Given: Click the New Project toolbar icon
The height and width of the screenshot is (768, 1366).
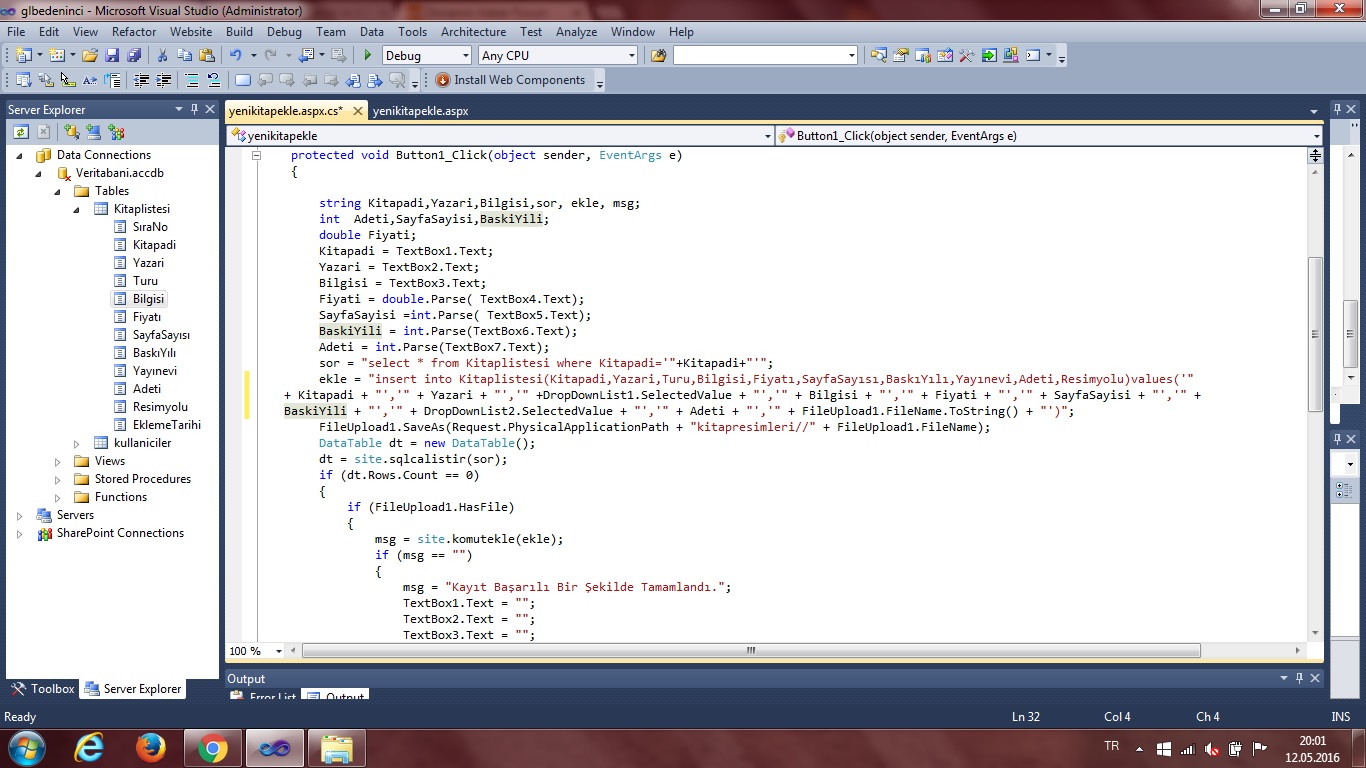Looking at the screenshot, I should [x=23, y=55].
